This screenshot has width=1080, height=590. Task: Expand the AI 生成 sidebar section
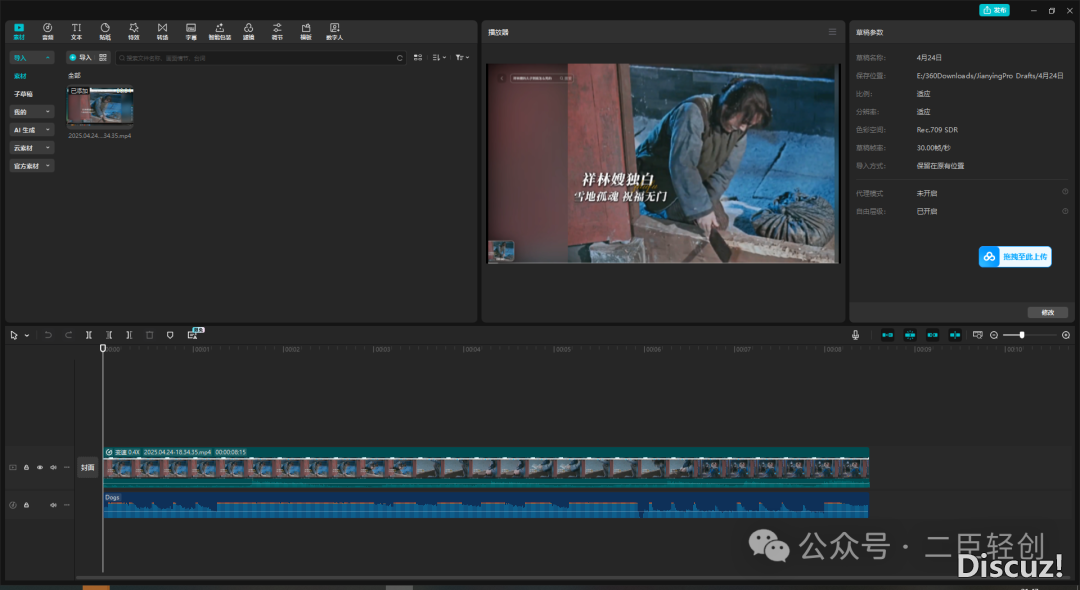pyautogui.click(x=32, y=129)
